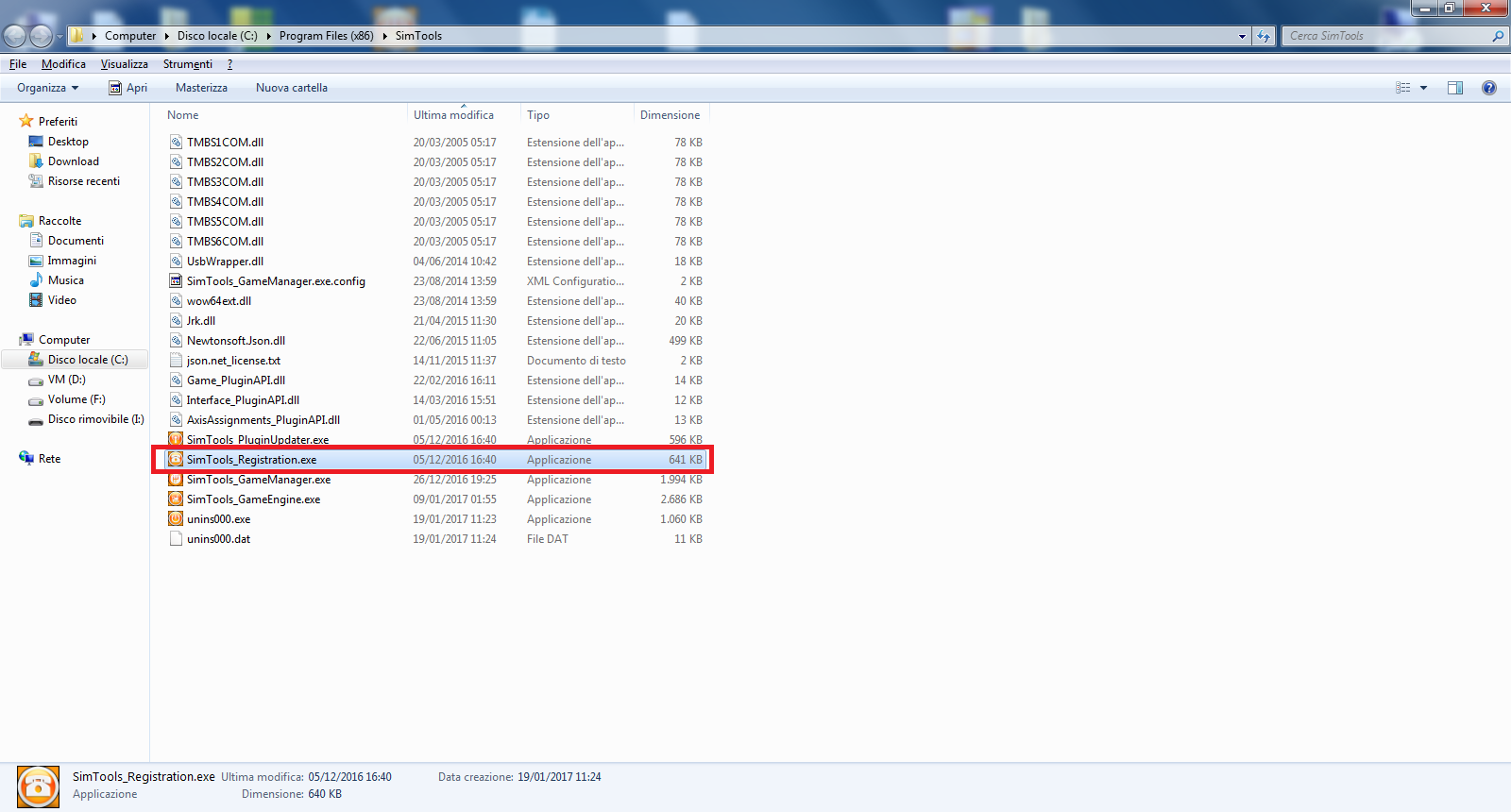
Task: Click the Documenti library icon
Action: 36,241
